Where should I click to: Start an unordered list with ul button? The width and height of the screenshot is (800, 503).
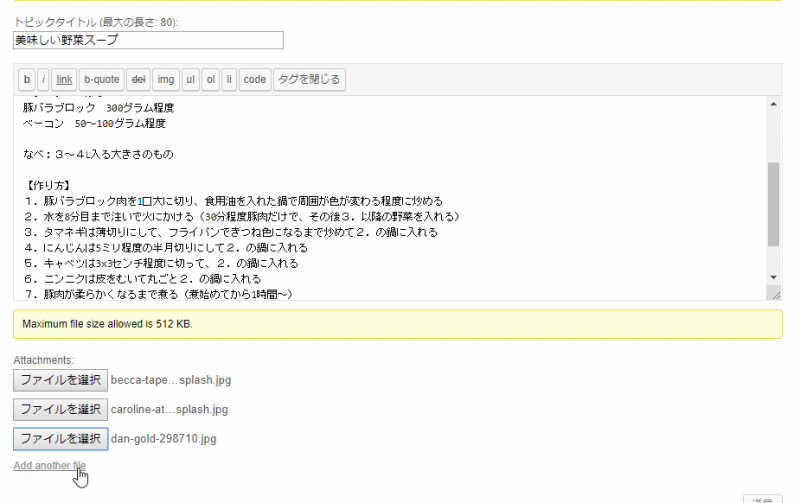click(x=191, y=79)
